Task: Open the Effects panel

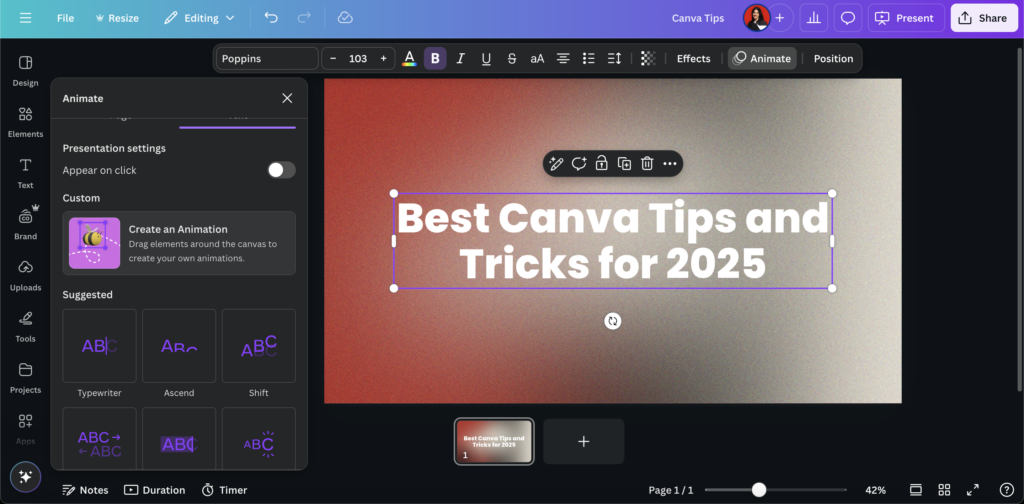Action: [694, 58]
